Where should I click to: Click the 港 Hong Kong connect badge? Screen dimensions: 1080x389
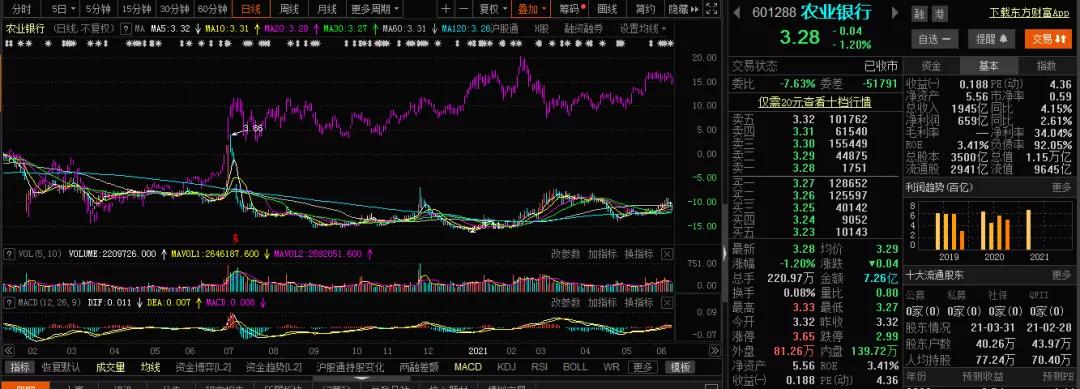tap(939, 13)
